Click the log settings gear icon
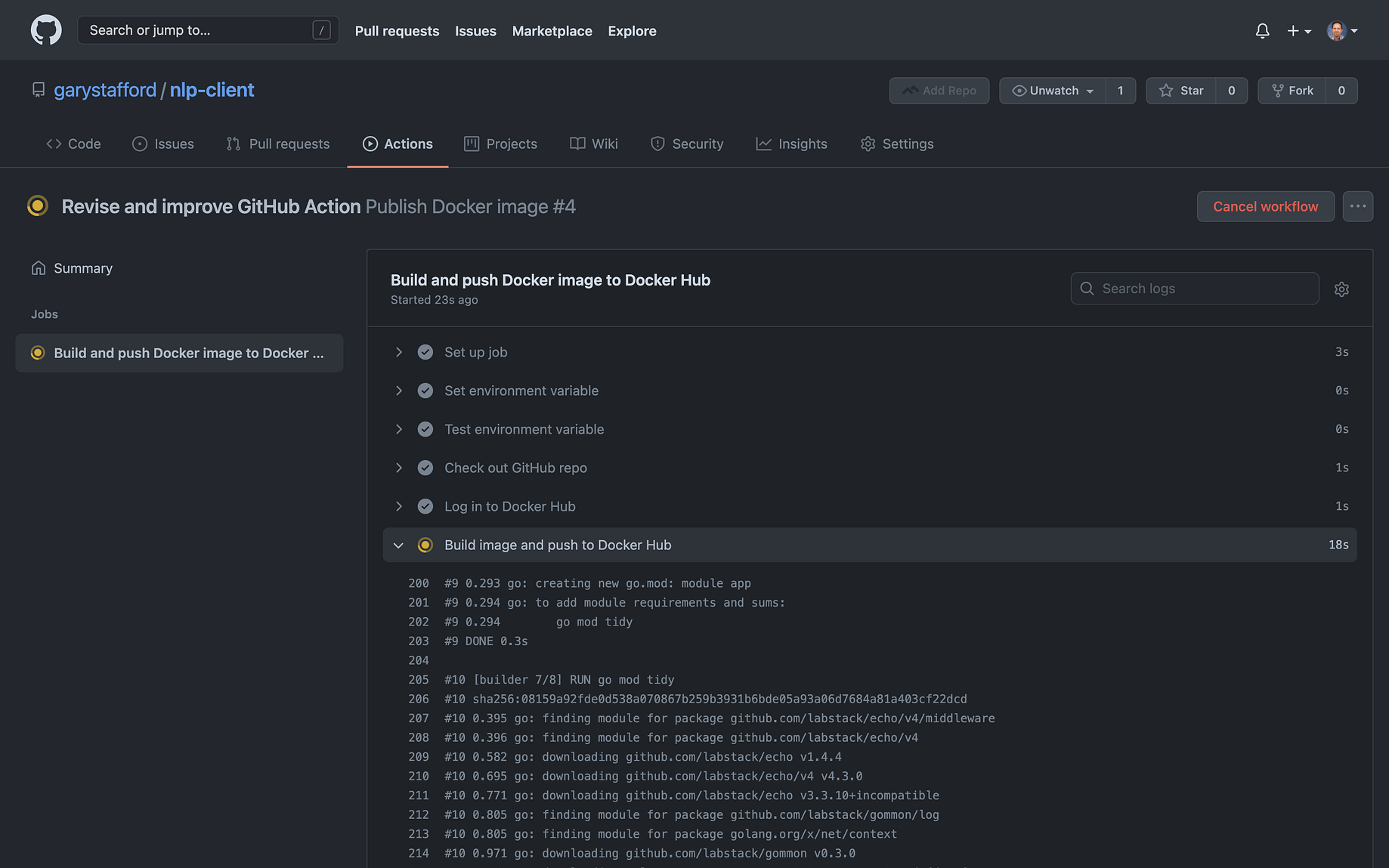 click(1341, 289)
